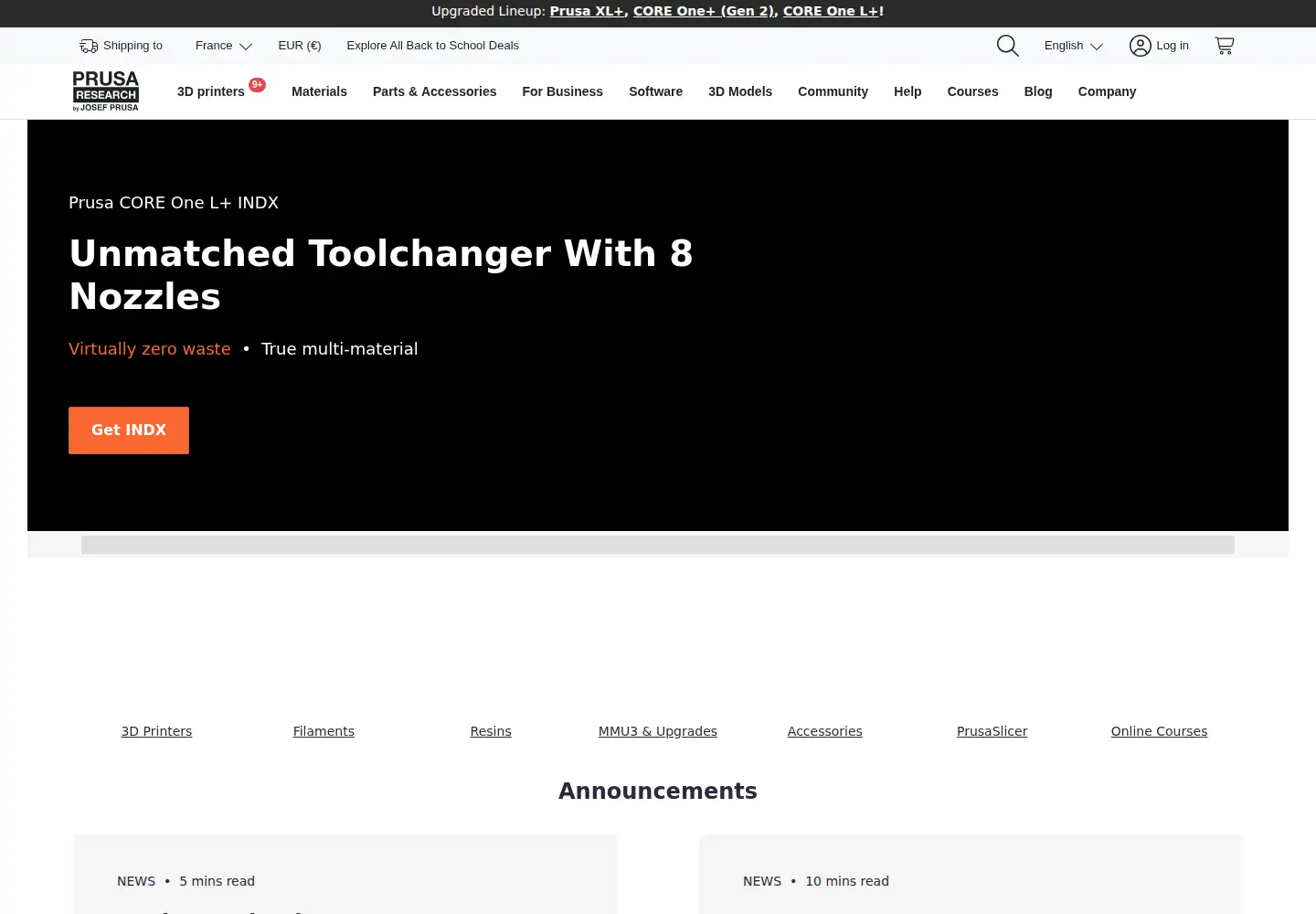This screenshot has width=1316, height=914.
Task: Open the Parts & Accessories menu
Action: (435, 91)
